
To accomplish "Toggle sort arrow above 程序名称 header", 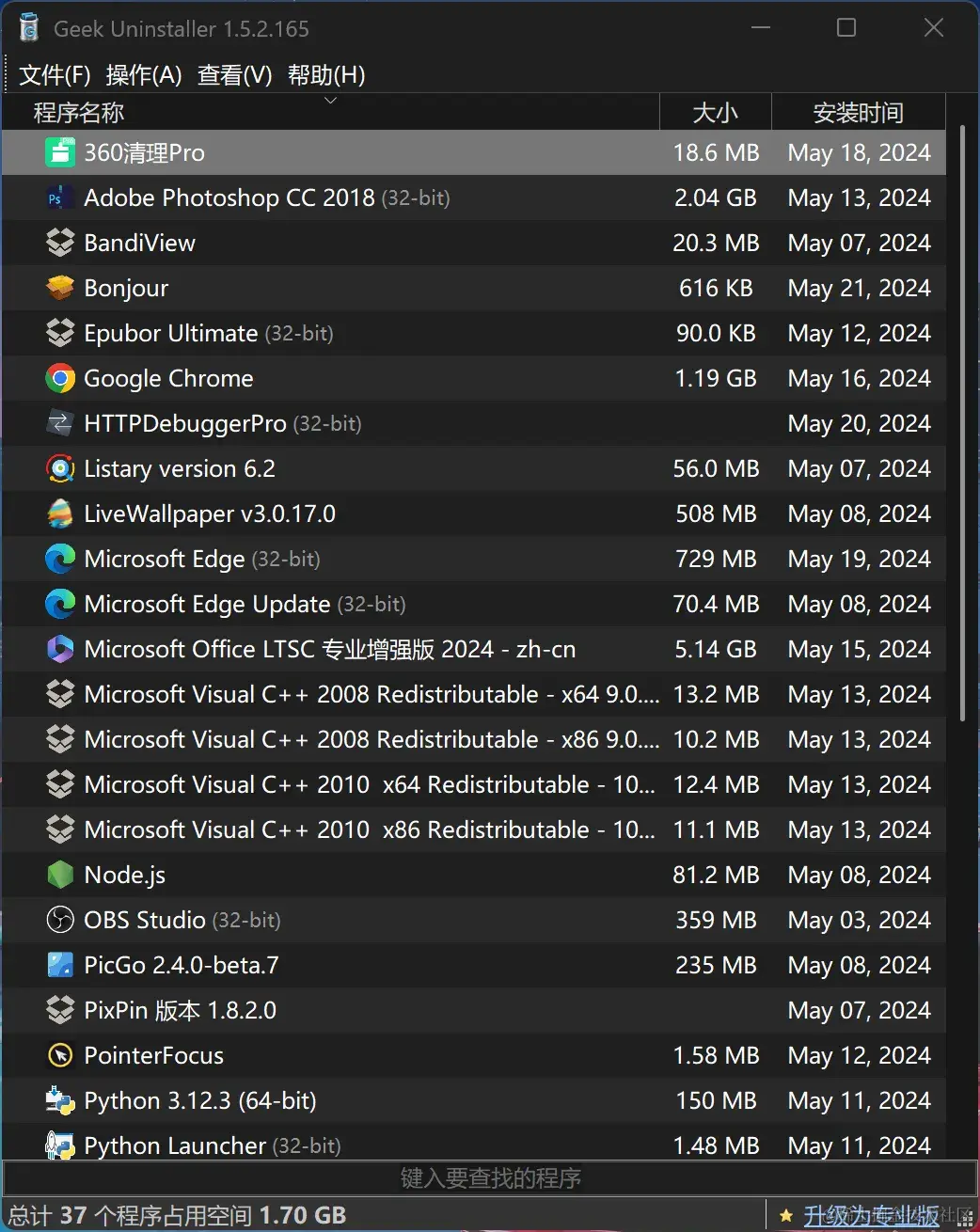I will point(330,100).
